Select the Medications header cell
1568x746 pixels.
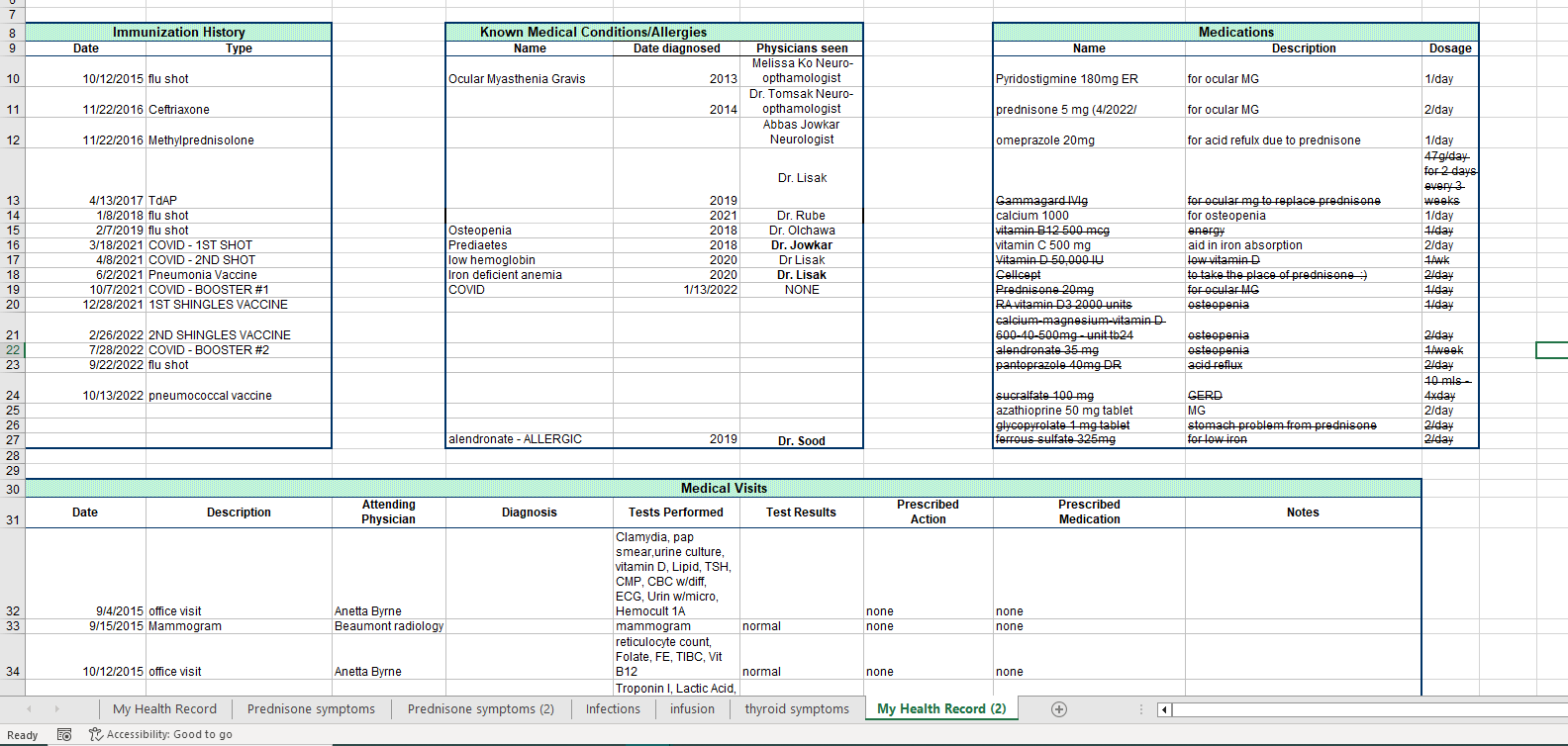pos(1236,32)
